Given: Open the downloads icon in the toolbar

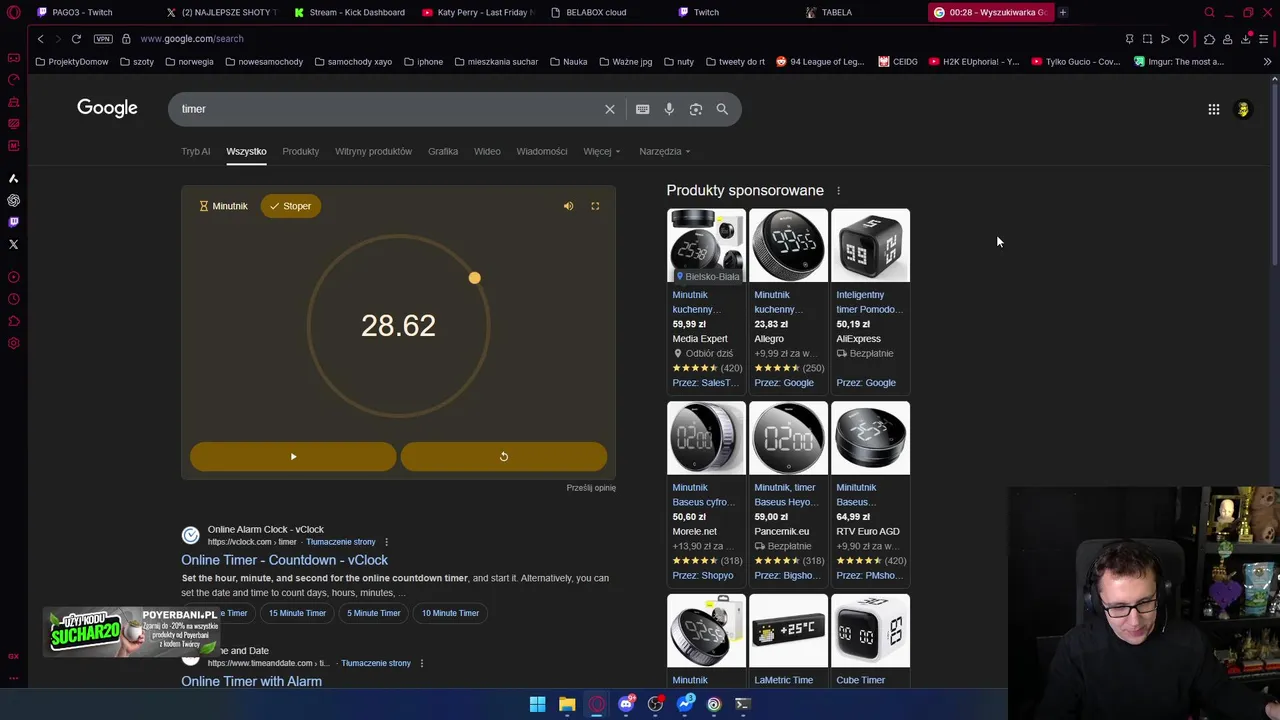Looking at the screenshot, I should pos(1246,39).
